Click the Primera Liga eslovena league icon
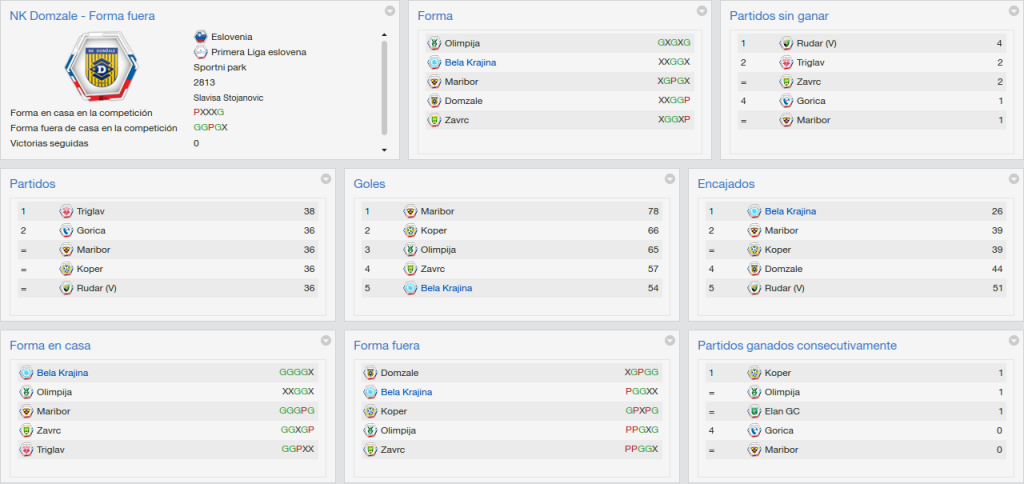This screenshot has height=484, width=1024. (x=200, y=52)
